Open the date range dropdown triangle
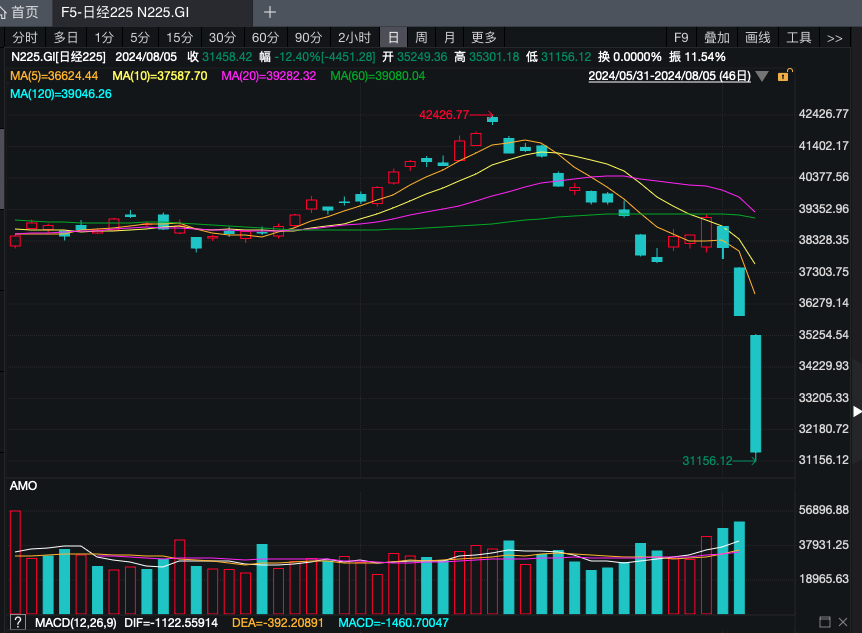This screenshot has width=862, height=633. 763,76
